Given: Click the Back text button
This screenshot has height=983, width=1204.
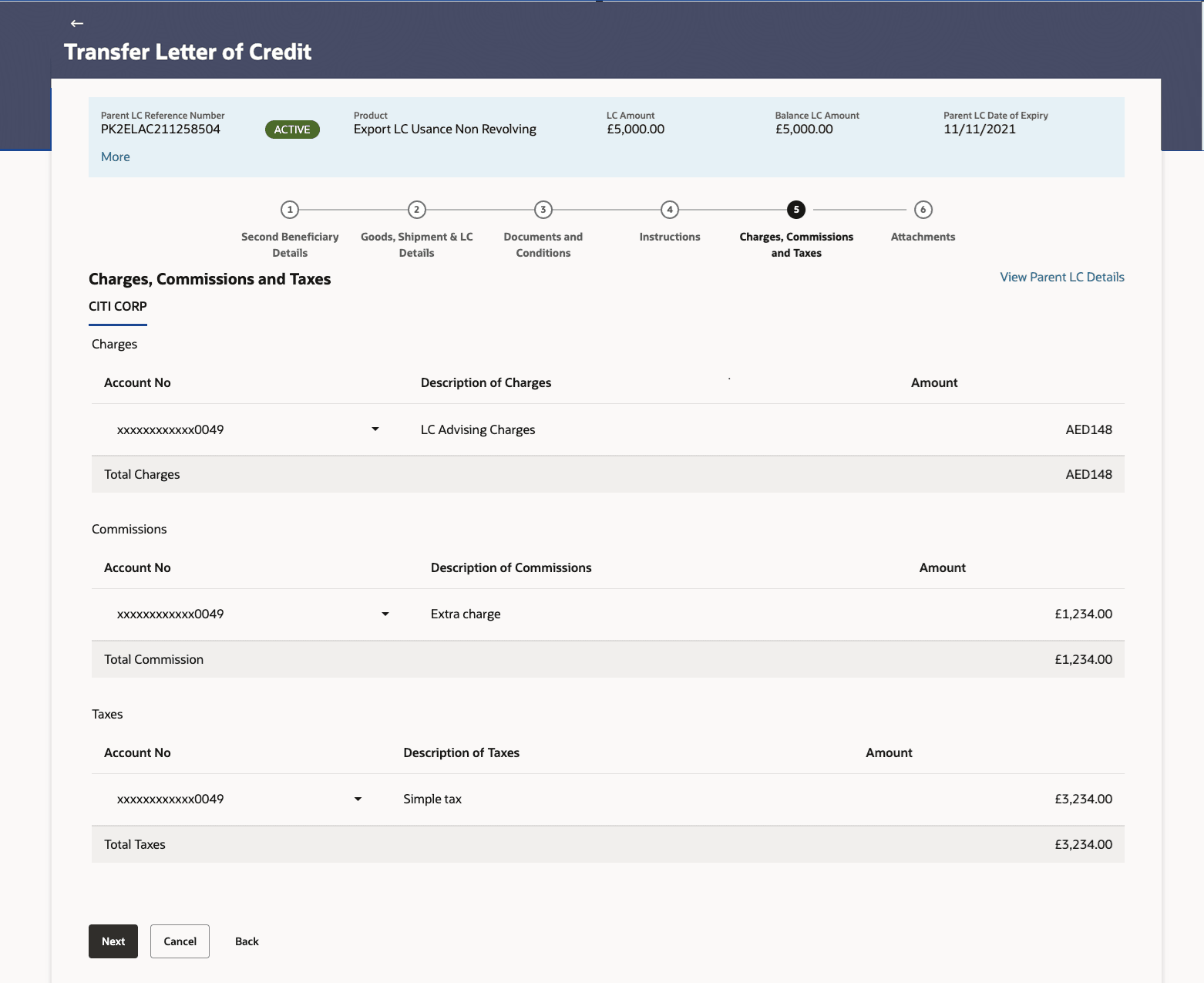Looking at the screenshot, I should click(x=247, y=941).
